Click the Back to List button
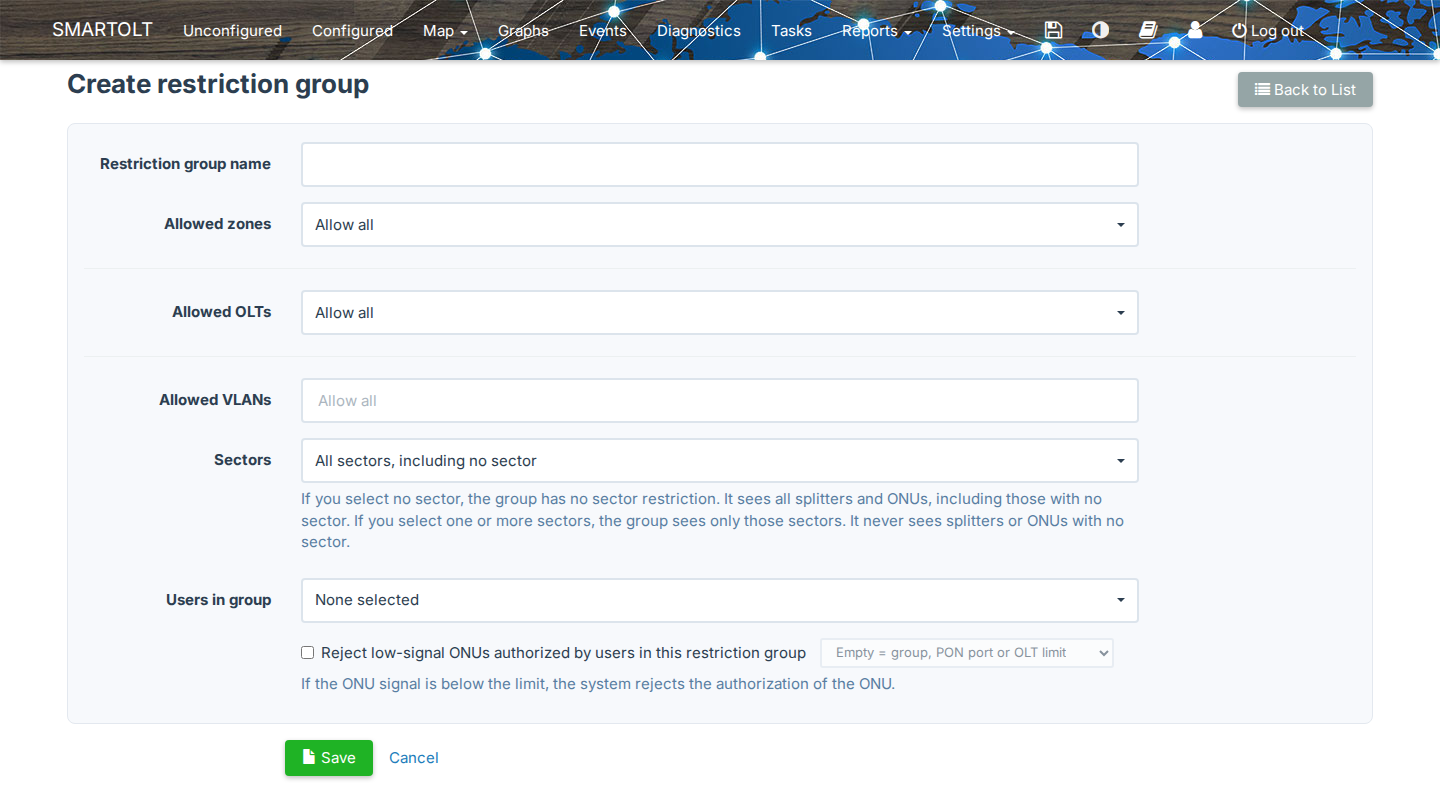1440x804 pixels. (1305, 90)
